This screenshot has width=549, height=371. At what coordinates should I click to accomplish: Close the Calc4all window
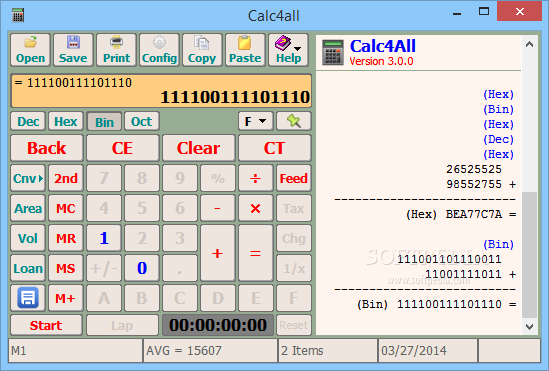click(520, 12)
